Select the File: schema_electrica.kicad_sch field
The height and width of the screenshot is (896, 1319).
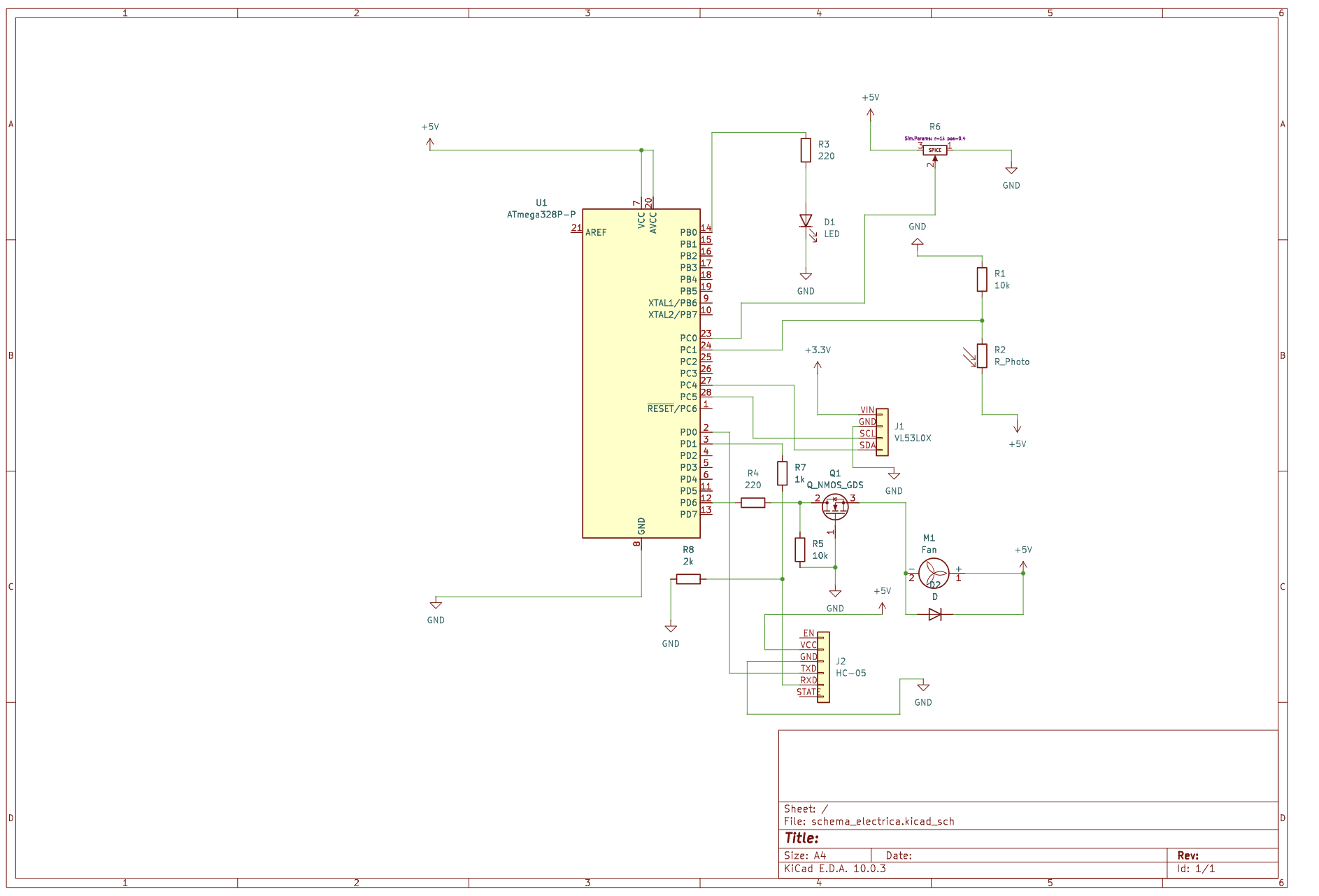869,822
